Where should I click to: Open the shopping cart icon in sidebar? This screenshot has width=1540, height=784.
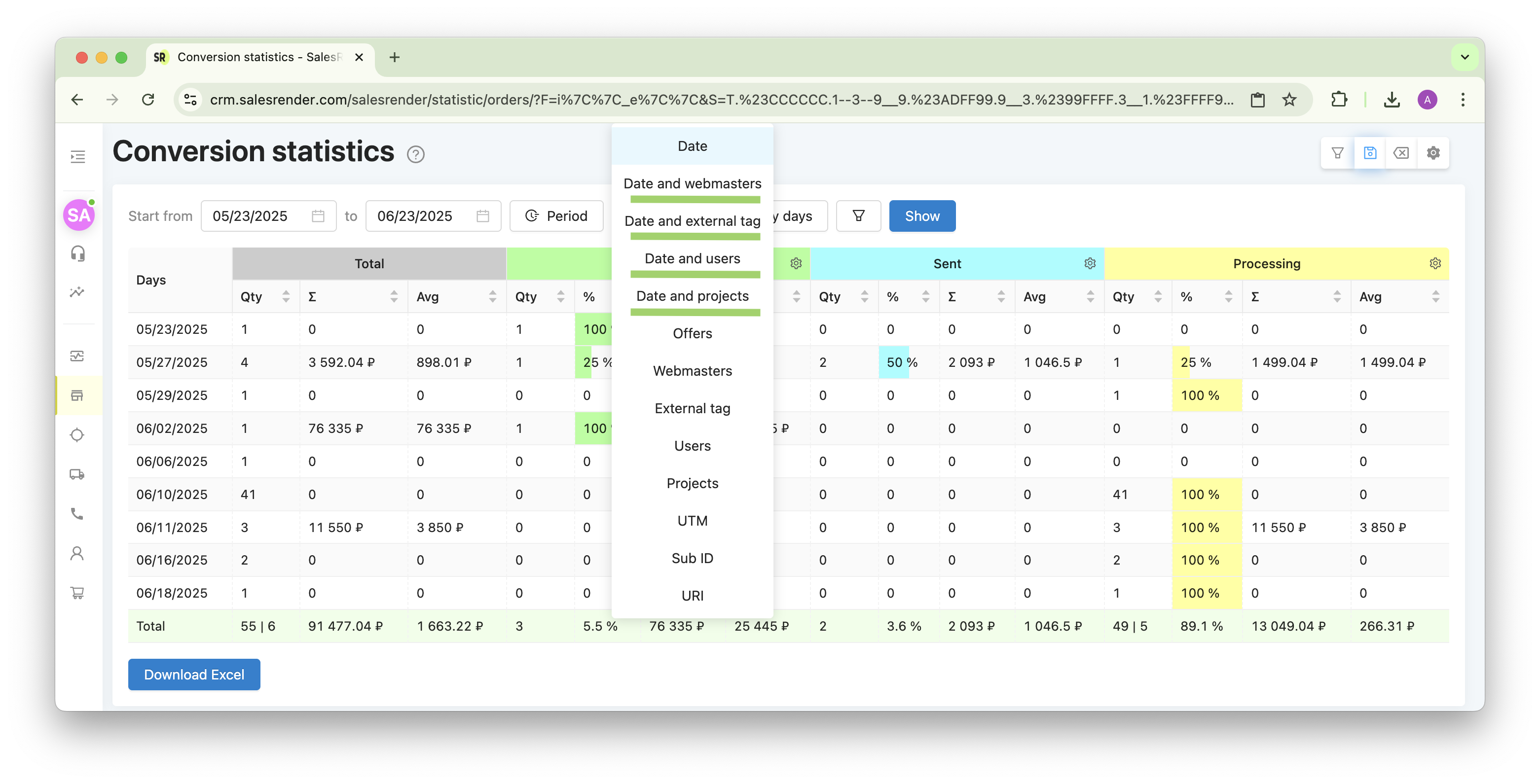77,593
